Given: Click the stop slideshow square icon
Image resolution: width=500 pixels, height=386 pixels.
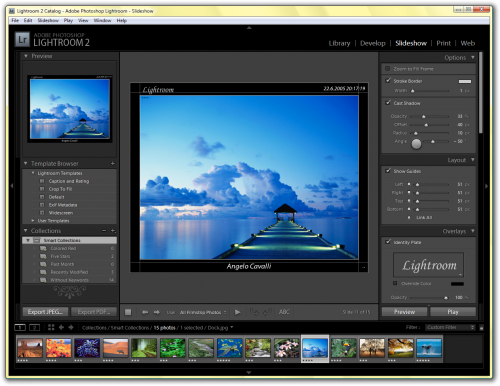Looking at the screenshot, I should click(x=128, y=312).
